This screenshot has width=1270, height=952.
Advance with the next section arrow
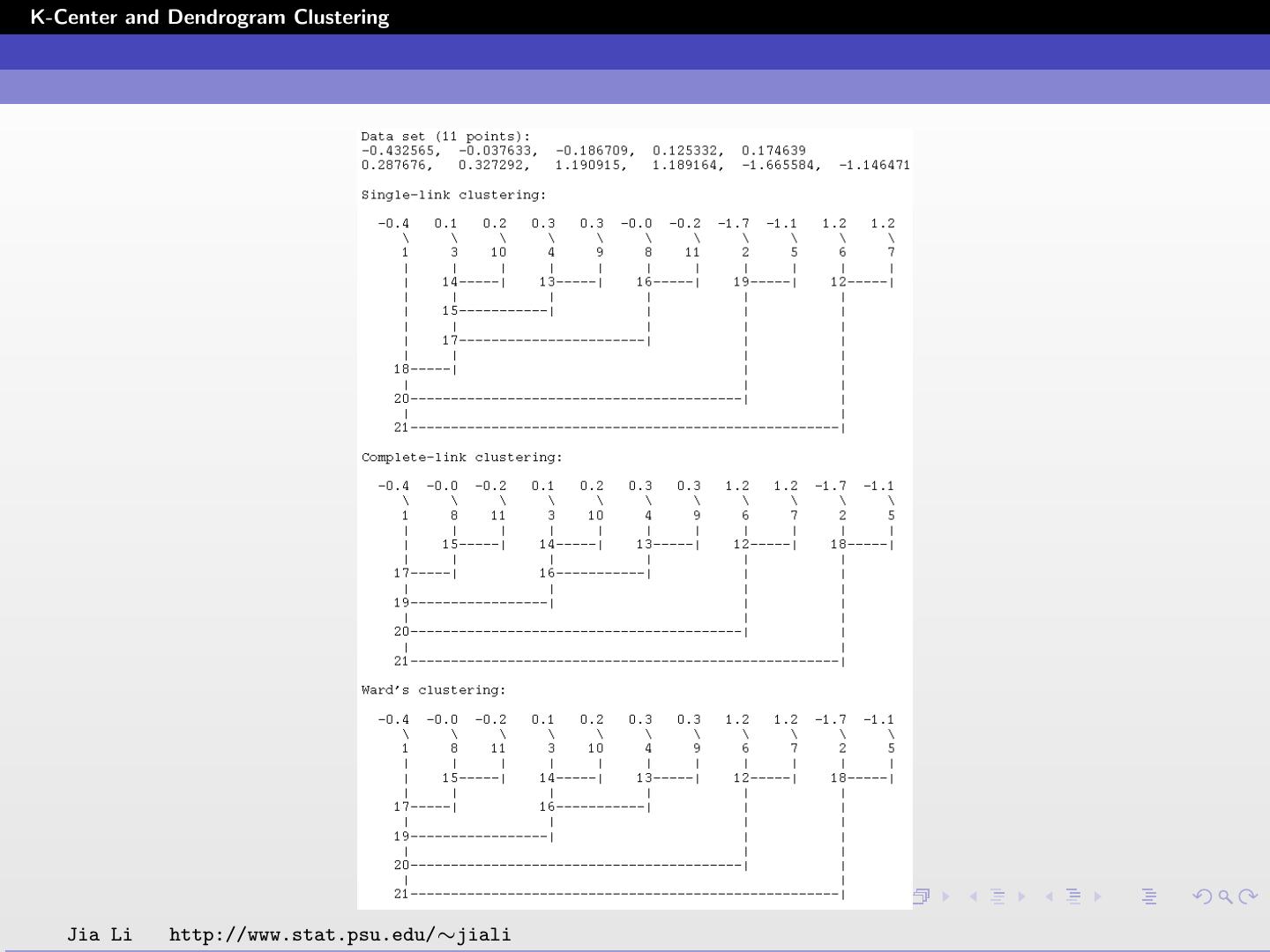1098,896
